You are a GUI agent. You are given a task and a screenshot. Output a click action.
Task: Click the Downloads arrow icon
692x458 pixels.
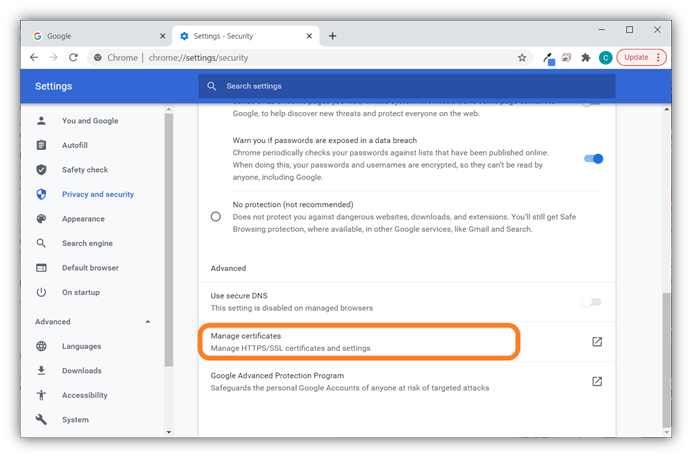pos(41,371)
